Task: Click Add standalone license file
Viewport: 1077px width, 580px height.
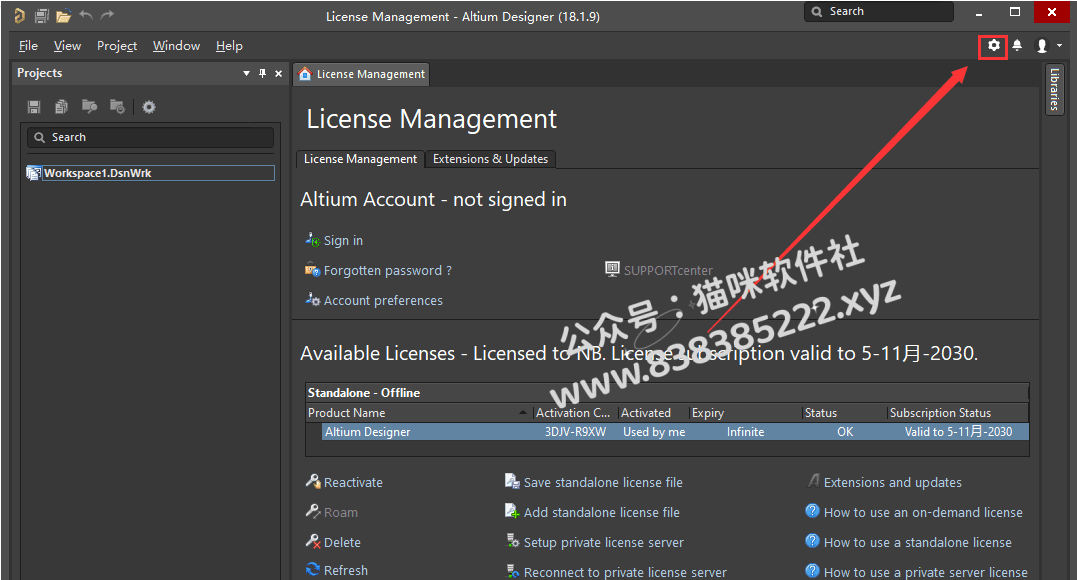Action: point(602,513)
